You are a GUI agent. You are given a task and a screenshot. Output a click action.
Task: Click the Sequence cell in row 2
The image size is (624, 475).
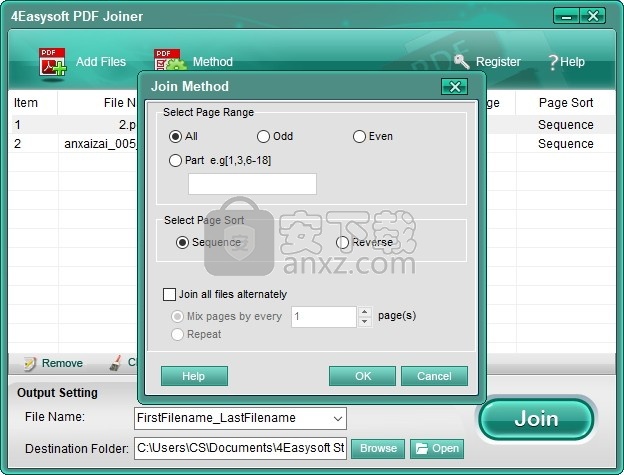pos(566,144)
